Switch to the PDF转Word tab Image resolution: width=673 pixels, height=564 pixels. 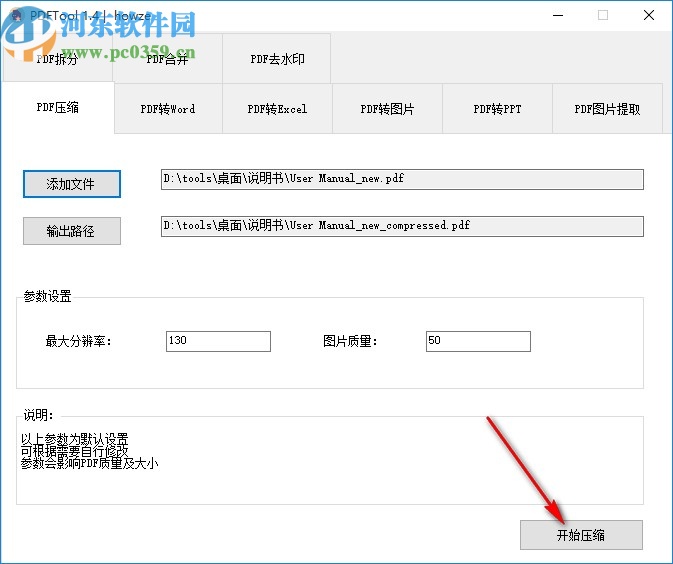point(168,109)
